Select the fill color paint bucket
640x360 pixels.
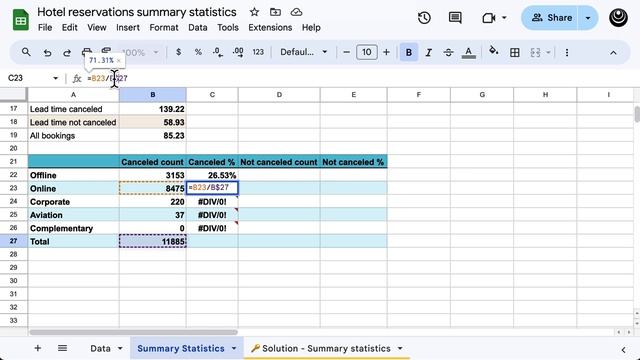(494, 51)
